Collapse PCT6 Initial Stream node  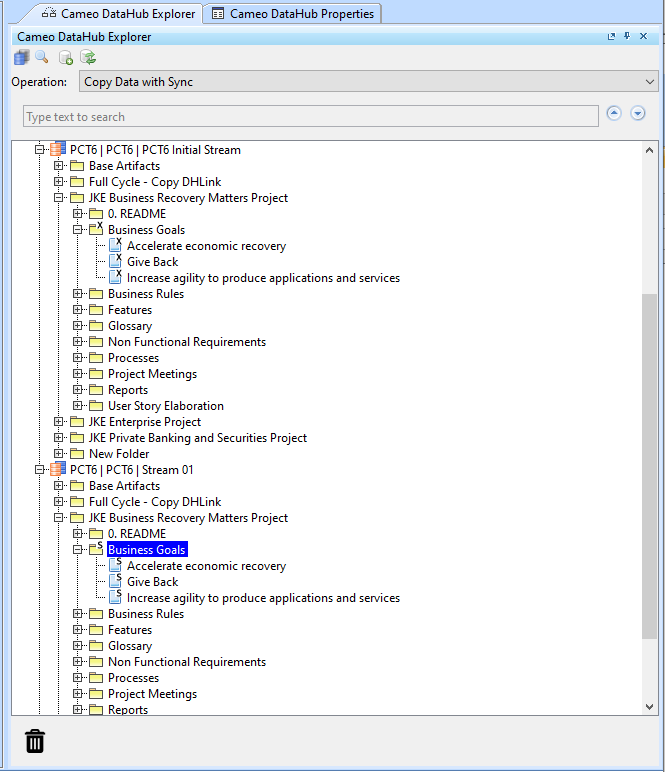(x=39, y=149)
